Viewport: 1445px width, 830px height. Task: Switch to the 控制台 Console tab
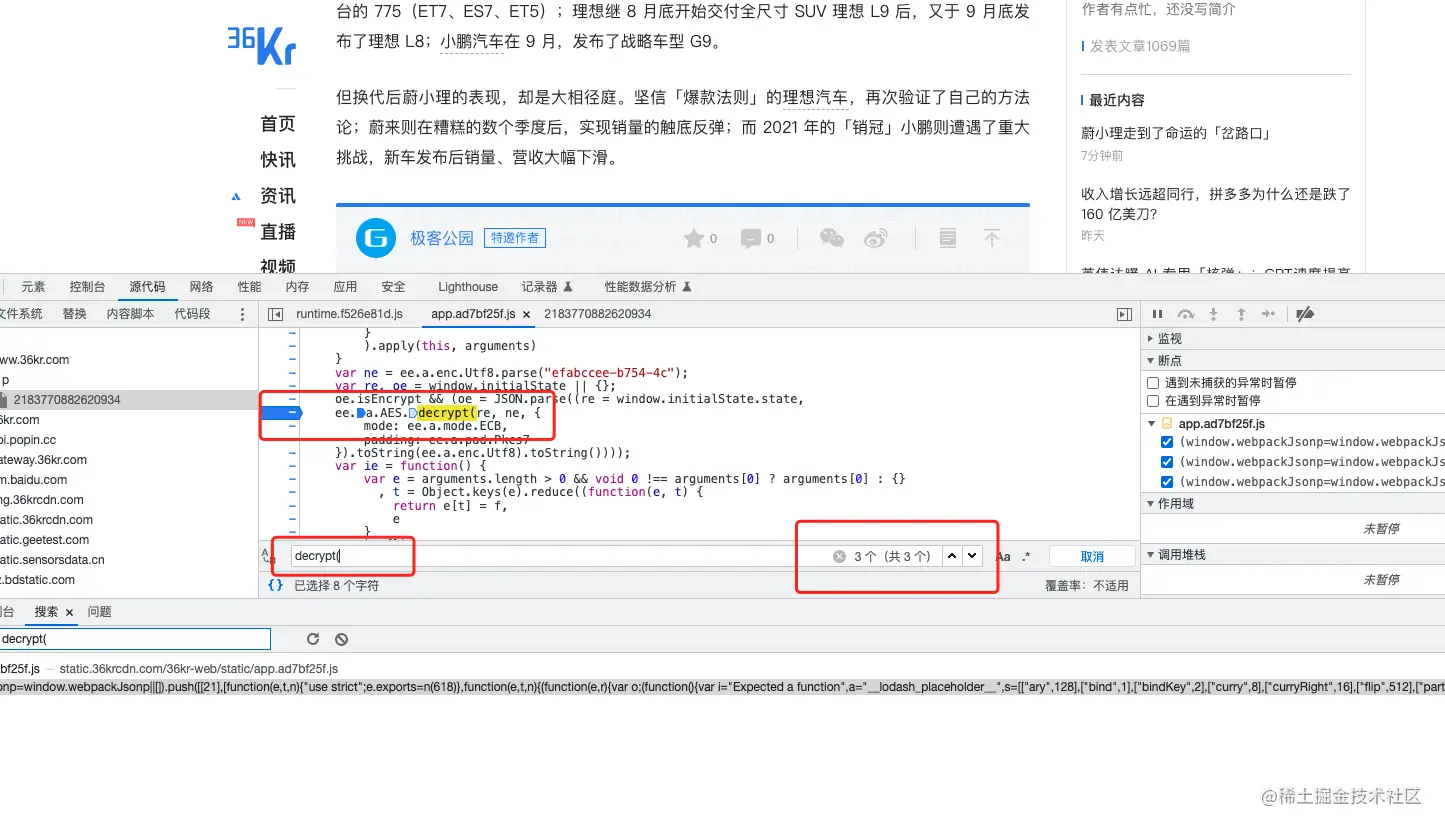(87, 287)
